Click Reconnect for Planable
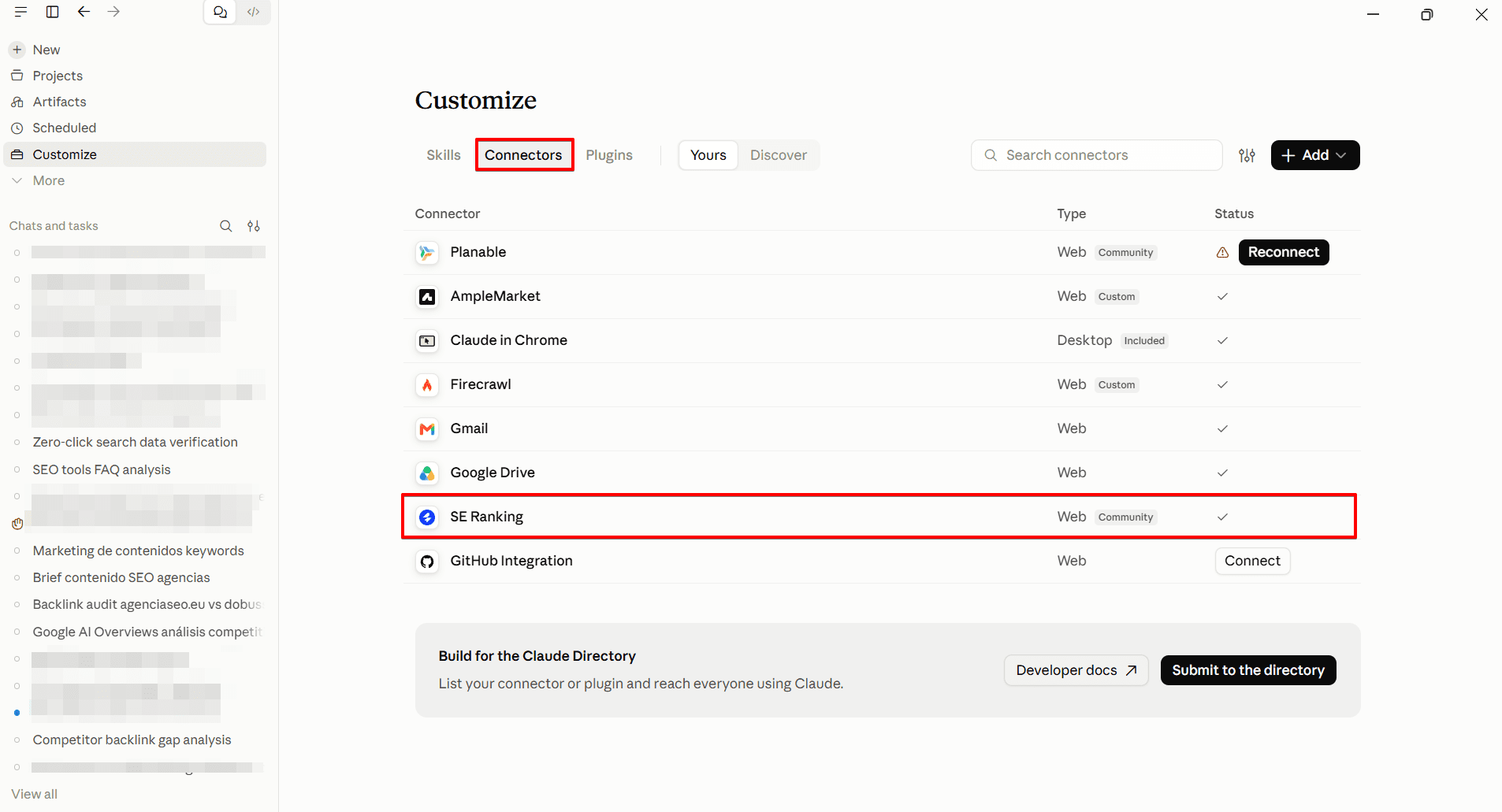This screenshot has height=812, width=1502. (x=1283, y=252)
